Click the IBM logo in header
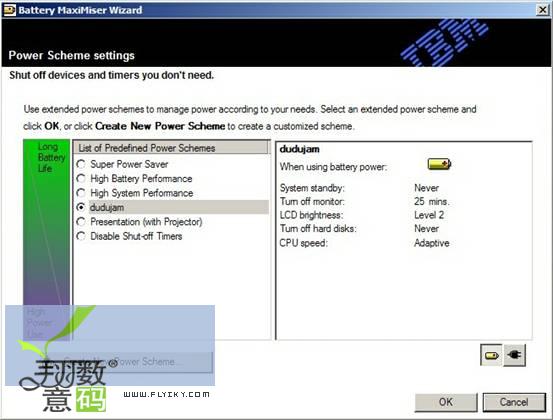553x420 pixels. point(445,42)
